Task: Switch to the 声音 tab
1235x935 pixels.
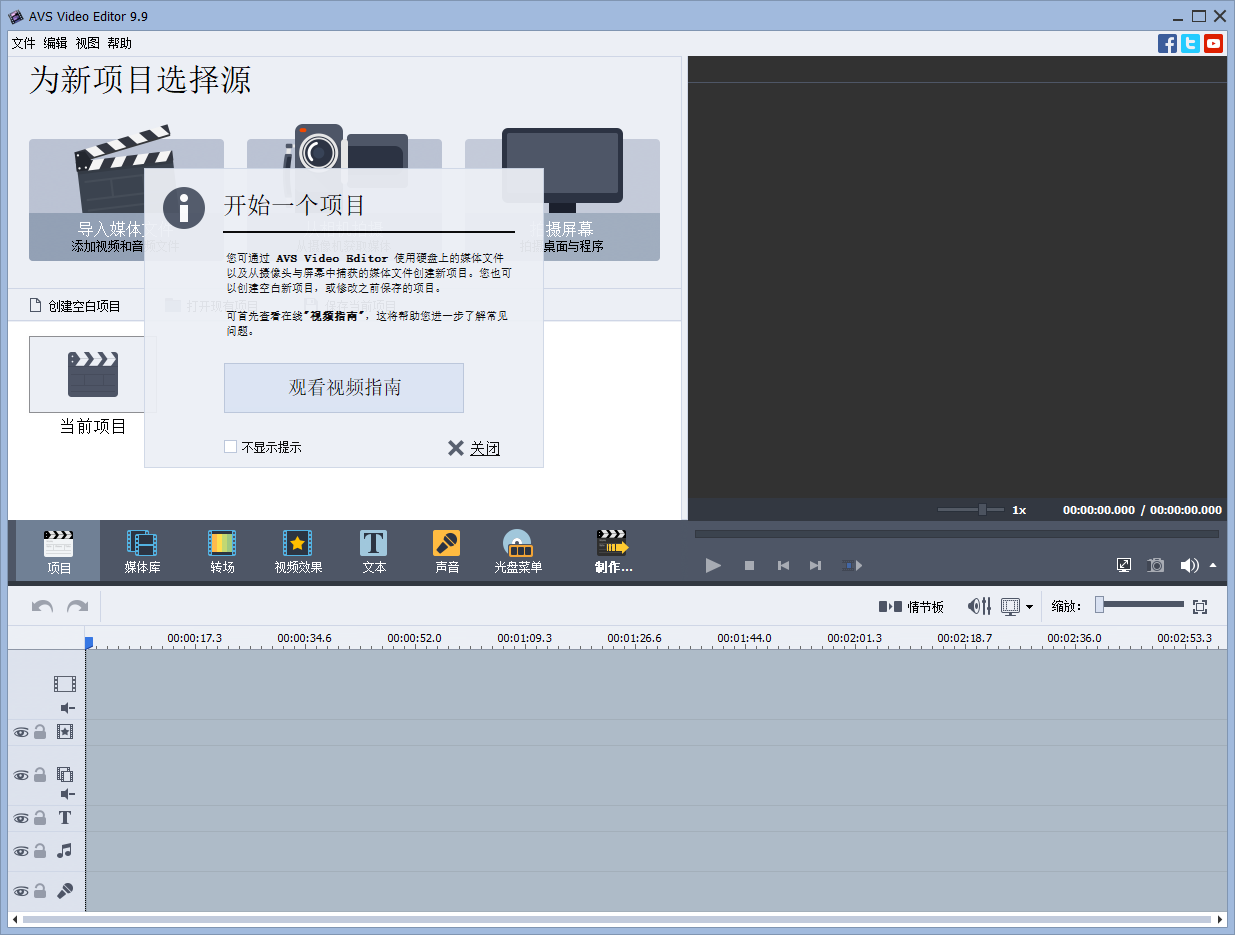Action: [x=447, y=551]
